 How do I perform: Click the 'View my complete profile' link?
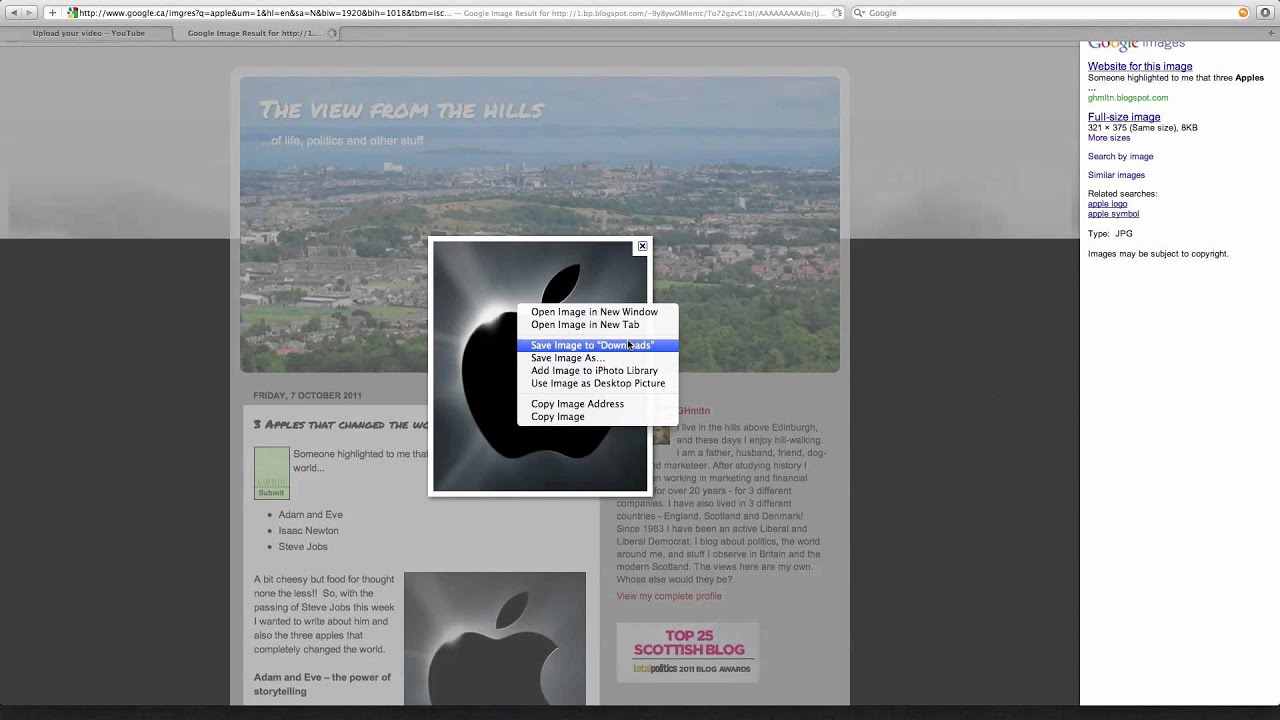(669, 596)
